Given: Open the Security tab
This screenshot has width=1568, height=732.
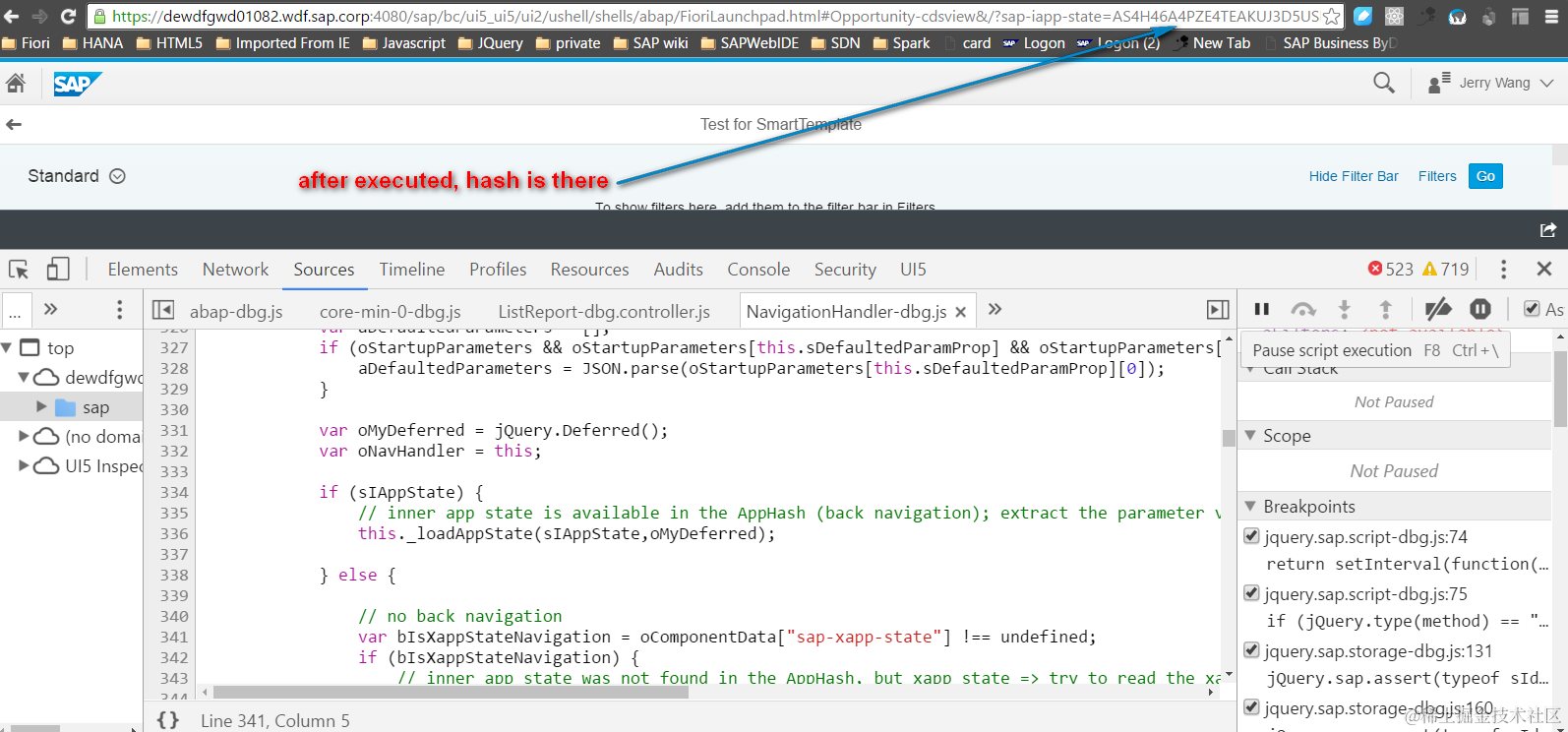Looking at the screenshot, I should (845, 270).
